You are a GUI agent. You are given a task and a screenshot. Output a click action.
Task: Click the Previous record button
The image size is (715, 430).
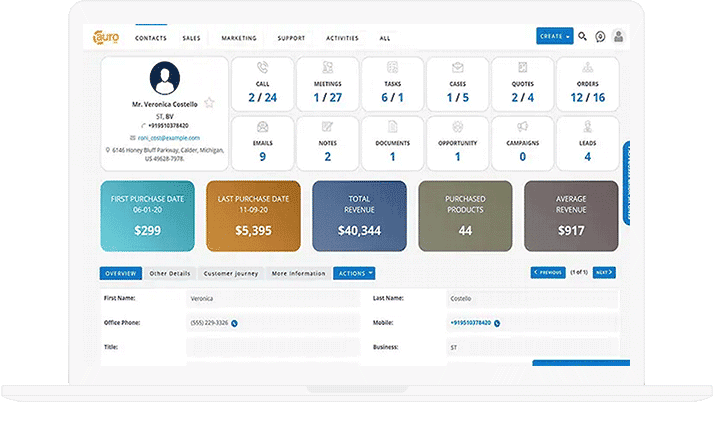(x=548, y=272)
